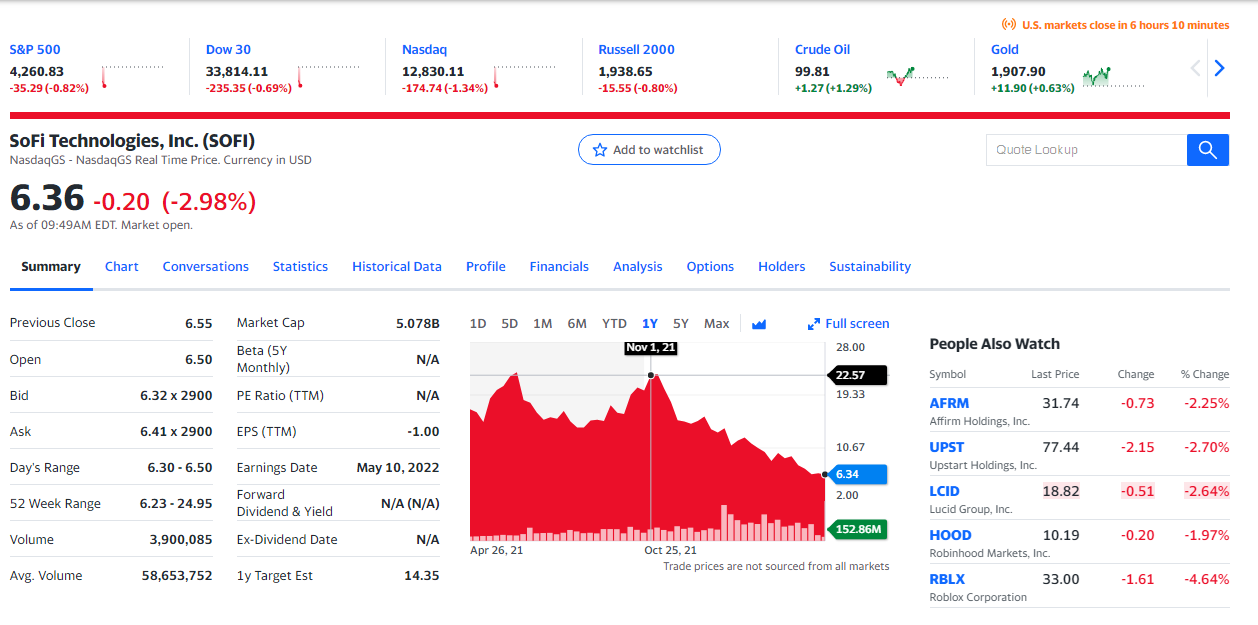Open the S&P 500 index link
1258x625 pixels.
35,50
